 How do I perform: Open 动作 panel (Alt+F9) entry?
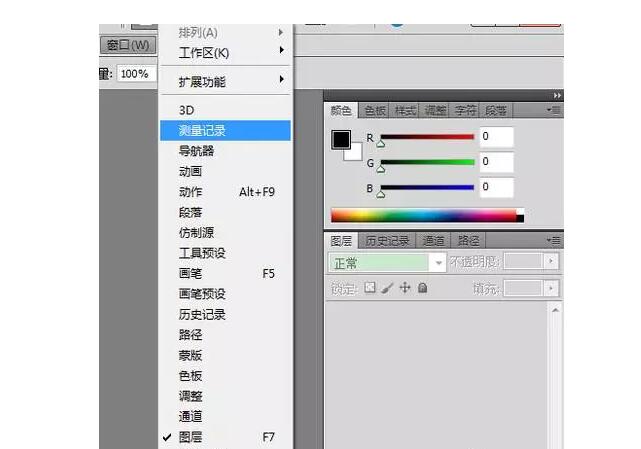pyautogui.click(x=225, y=192)
